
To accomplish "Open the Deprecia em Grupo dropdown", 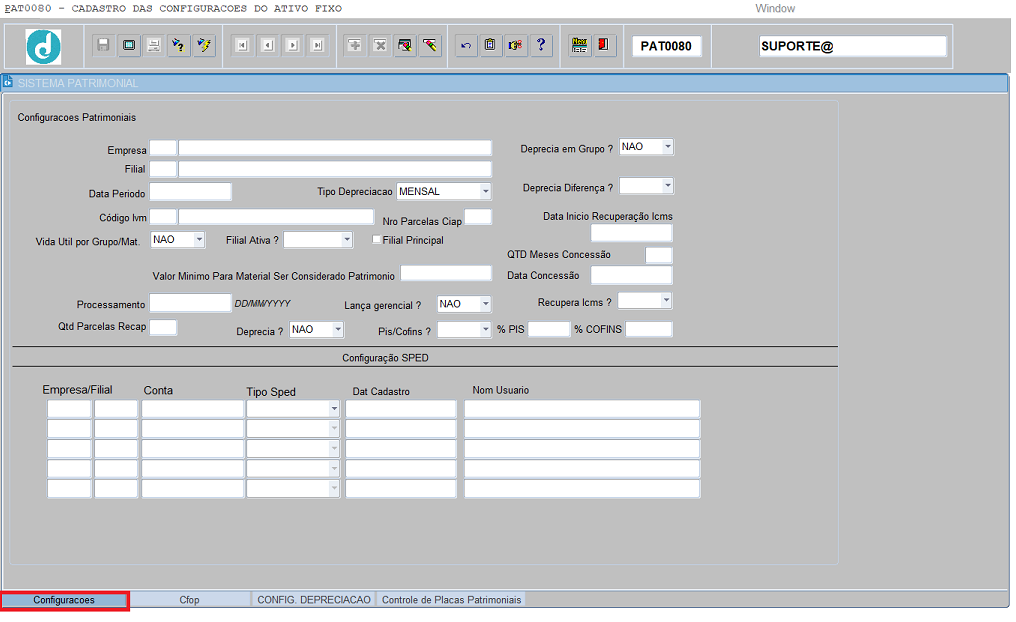I will [x=667, y=146].
